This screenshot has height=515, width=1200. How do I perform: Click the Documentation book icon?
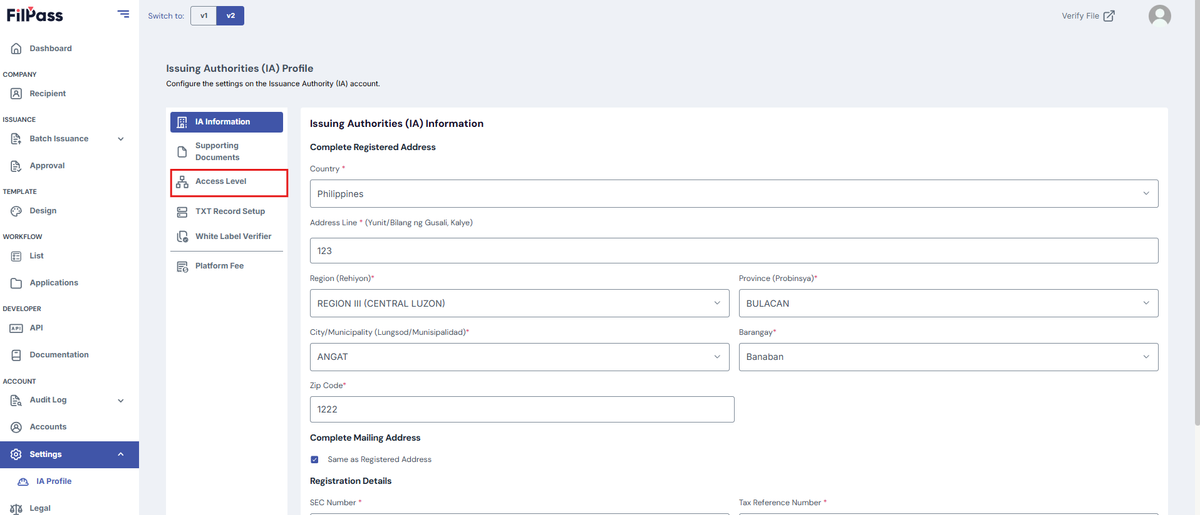(16, 354)
